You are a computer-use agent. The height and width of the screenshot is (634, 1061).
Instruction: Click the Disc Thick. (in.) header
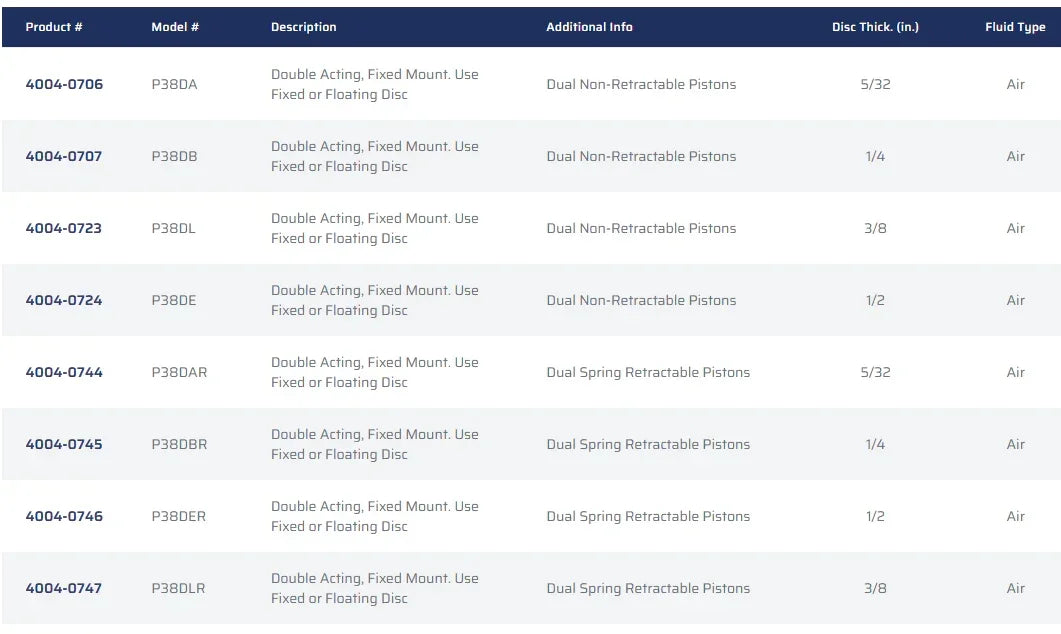875,27
